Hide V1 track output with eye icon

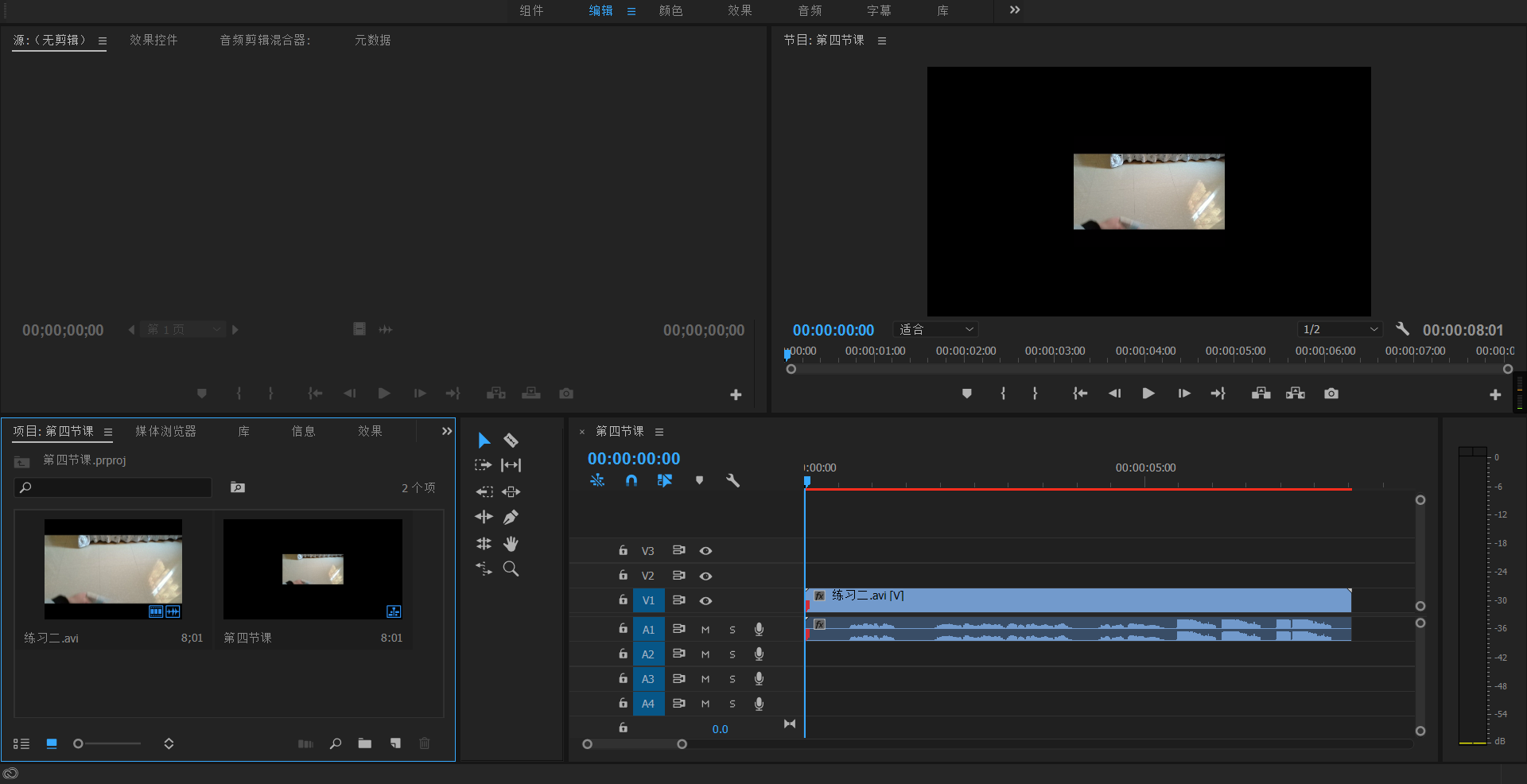[x=705, y=601]
